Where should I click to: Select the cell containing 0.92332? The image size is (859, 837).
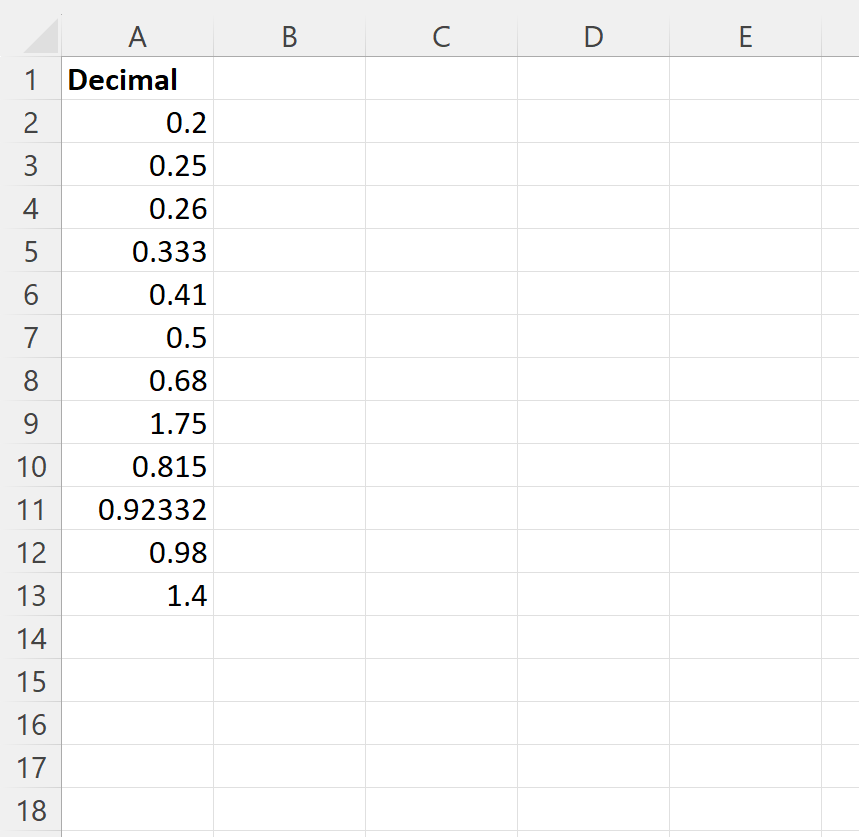click(x=137, y=509)
